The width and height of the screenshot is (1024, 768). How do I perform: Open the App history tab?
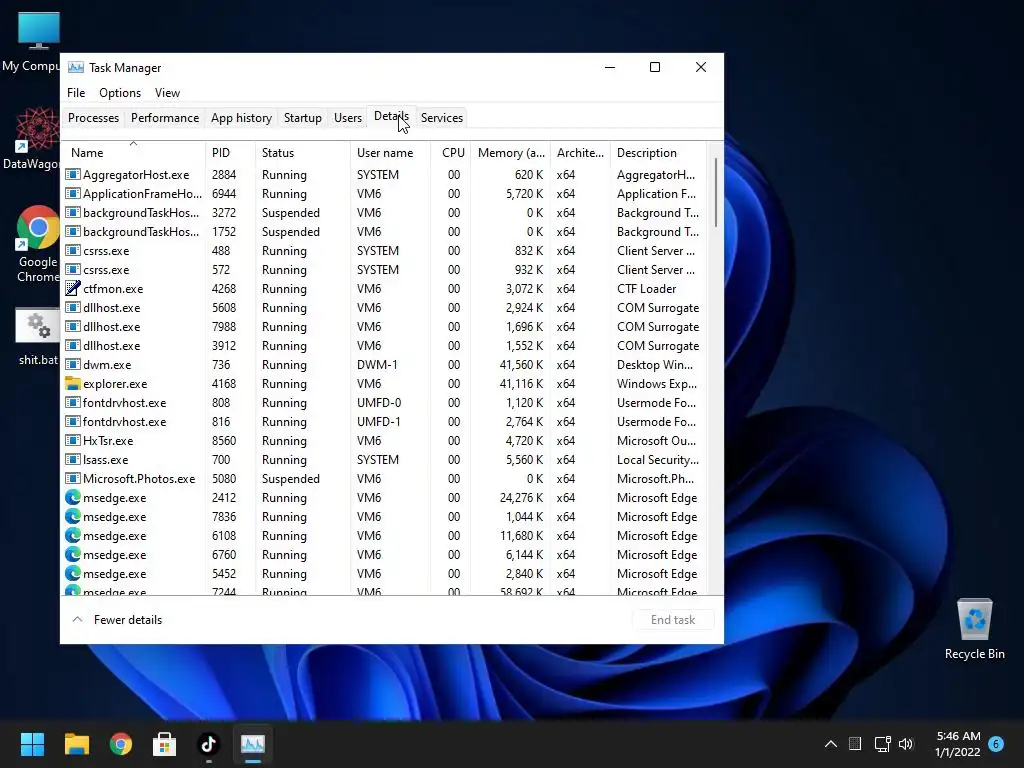241,118
